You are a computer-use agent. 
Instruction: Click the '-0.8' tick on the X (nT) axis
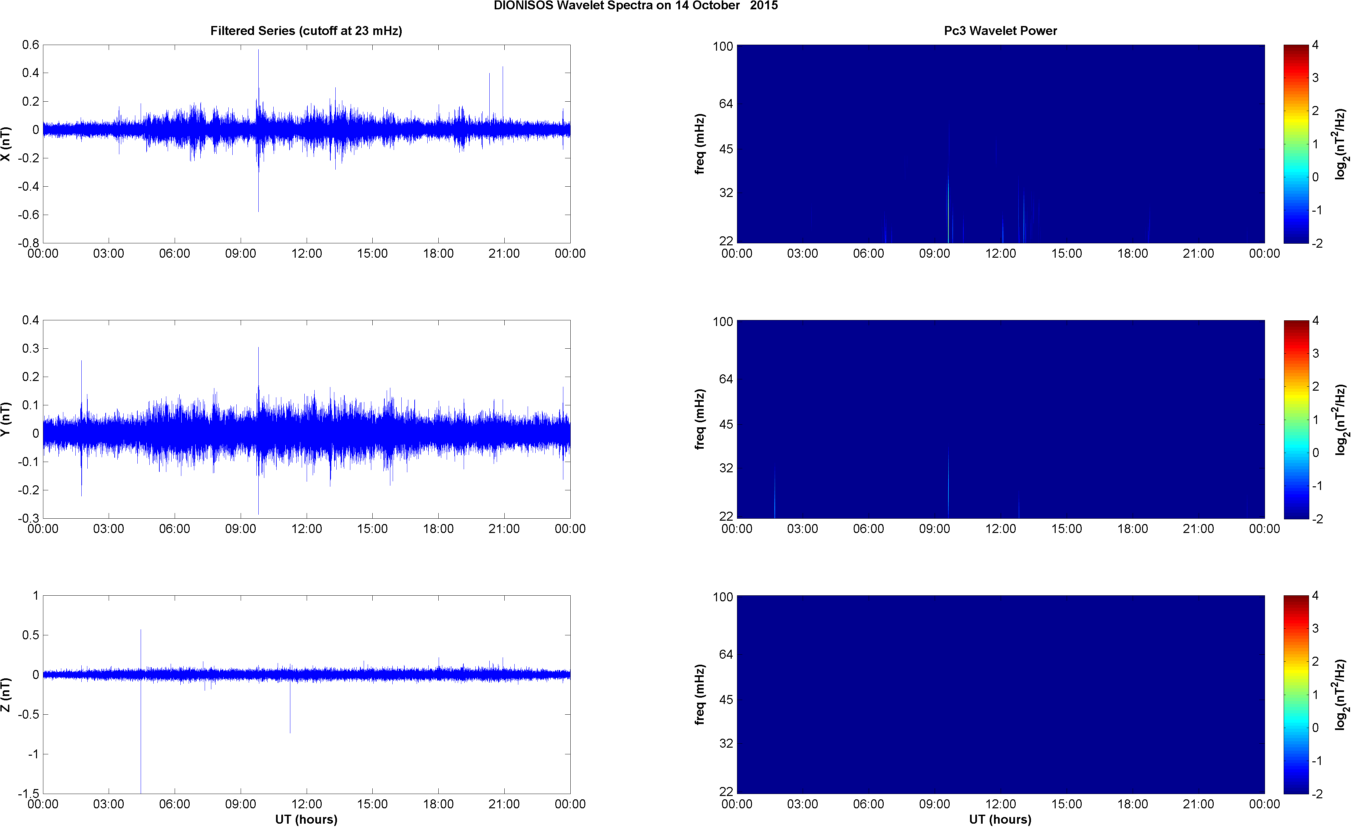coord(27,242)
